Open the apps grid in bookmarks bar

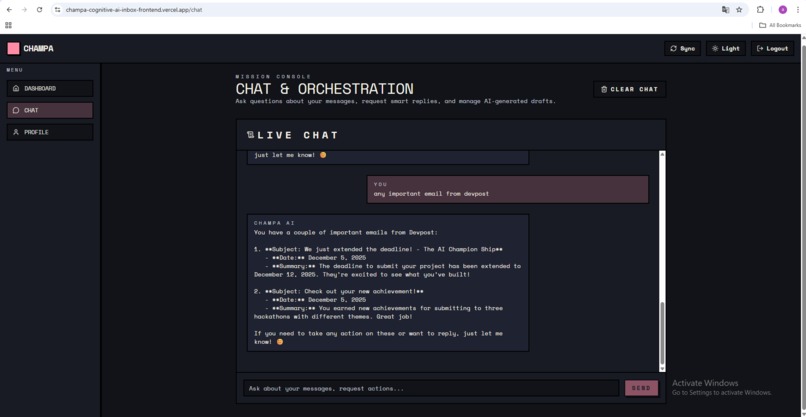(8, 25)
